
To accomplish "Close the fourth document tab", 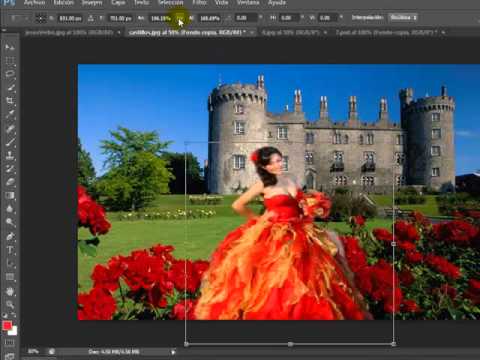I will point(443,33).
